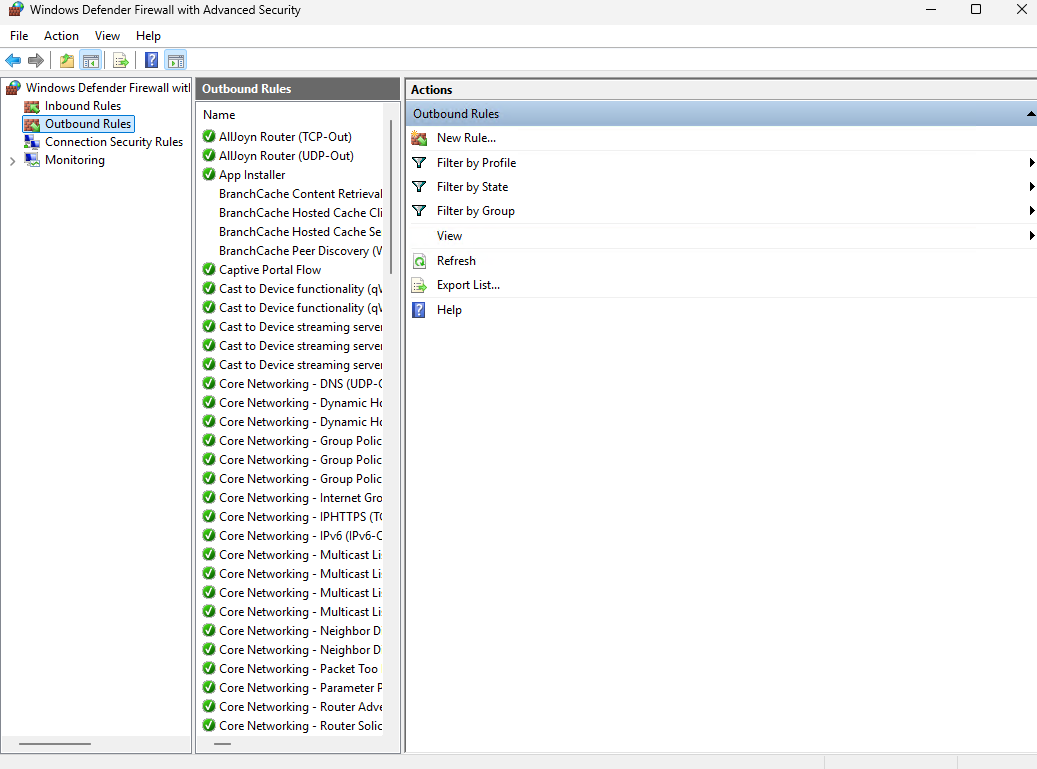Image resolution: width=1037 pixels, height=769 pixels.
Task: Click View label in Actions pane
Action: 449,236
